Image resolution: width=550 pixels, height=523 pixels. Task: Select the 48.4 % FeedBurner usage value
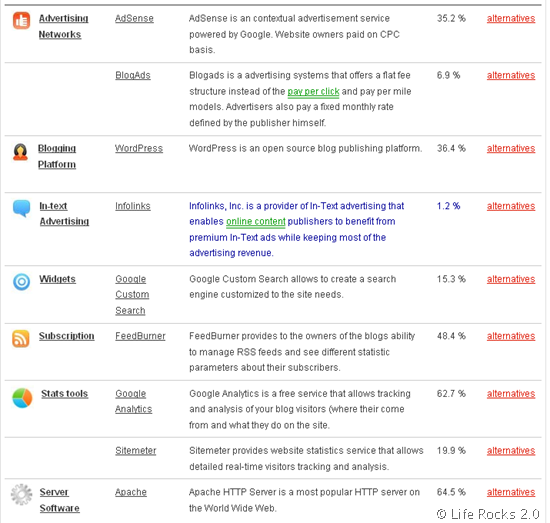[x=451, y=336]
